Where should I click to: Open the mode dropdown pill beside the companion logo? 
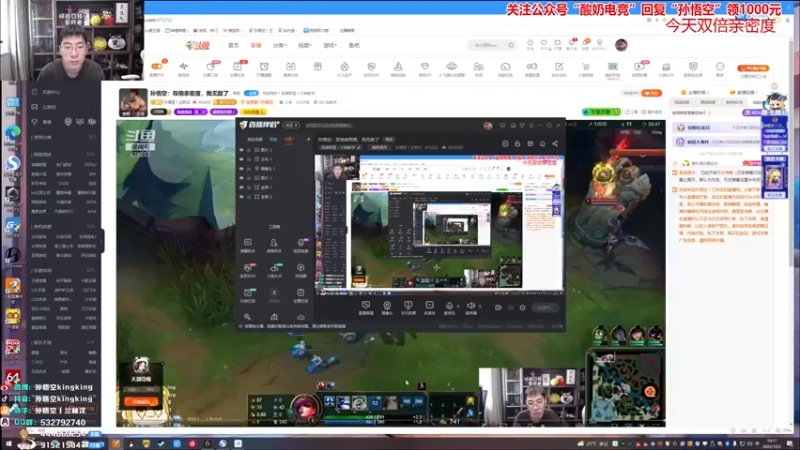click(291, 125)
